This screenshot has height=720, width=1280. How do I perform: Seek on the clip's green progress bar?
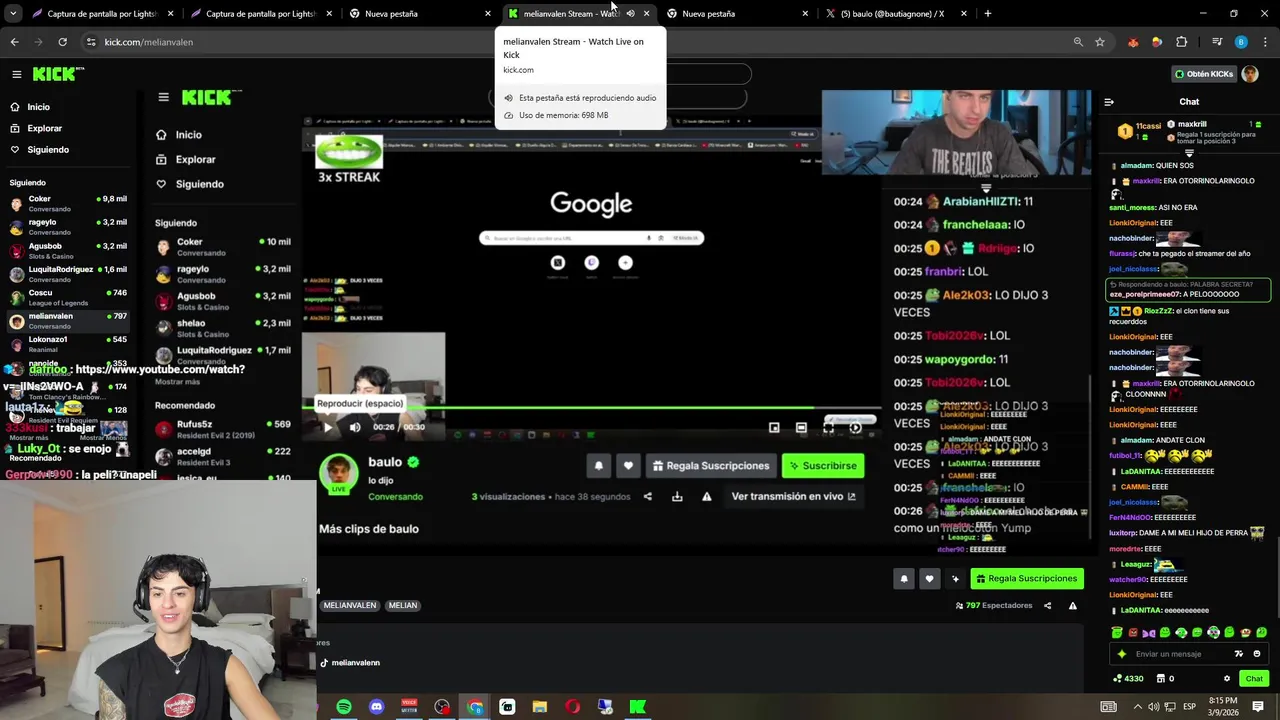pyautogui.click(x=590, y=408)
